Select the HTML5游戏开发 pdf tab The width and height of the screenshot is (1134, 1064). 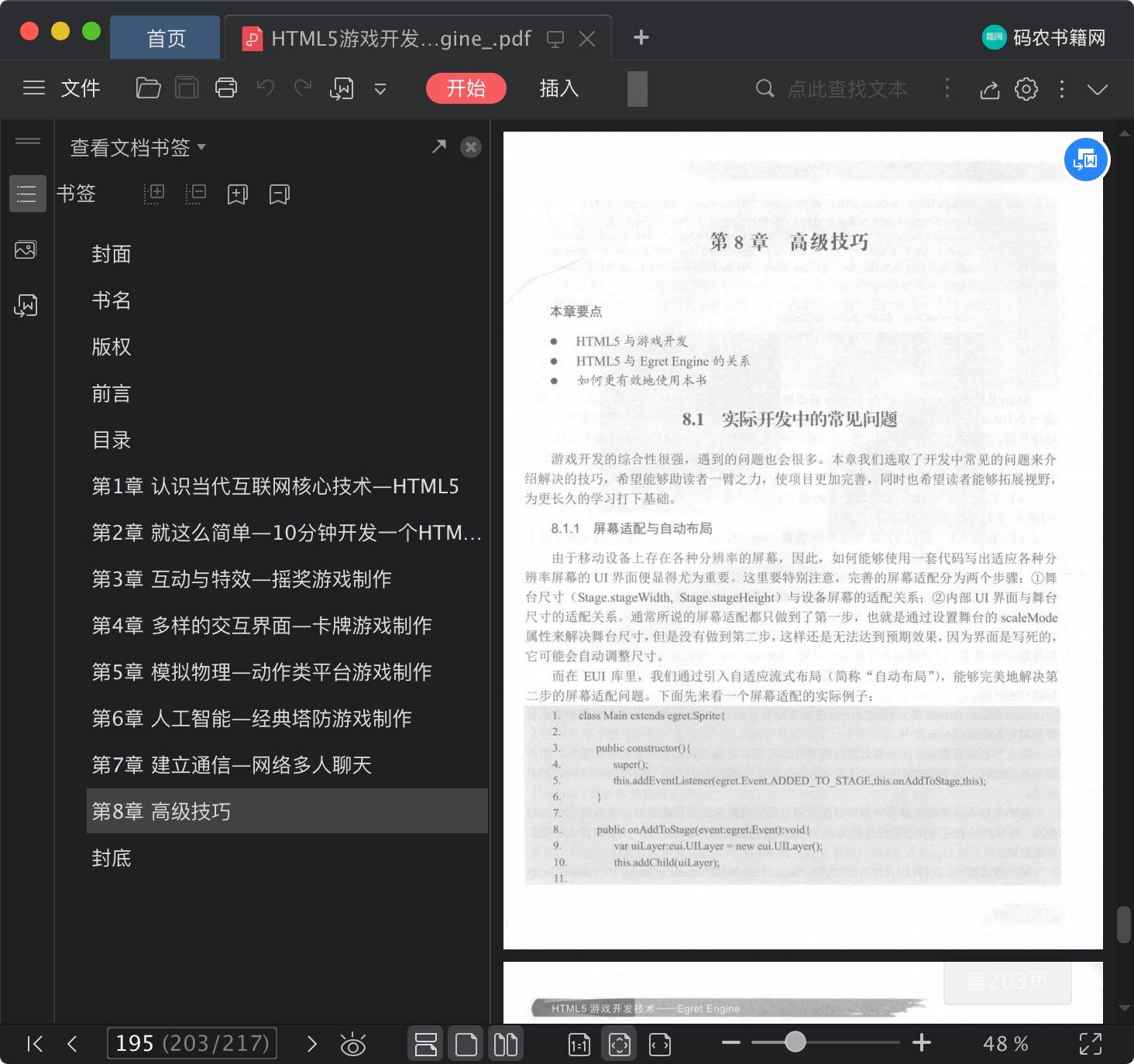click(400, 38)
